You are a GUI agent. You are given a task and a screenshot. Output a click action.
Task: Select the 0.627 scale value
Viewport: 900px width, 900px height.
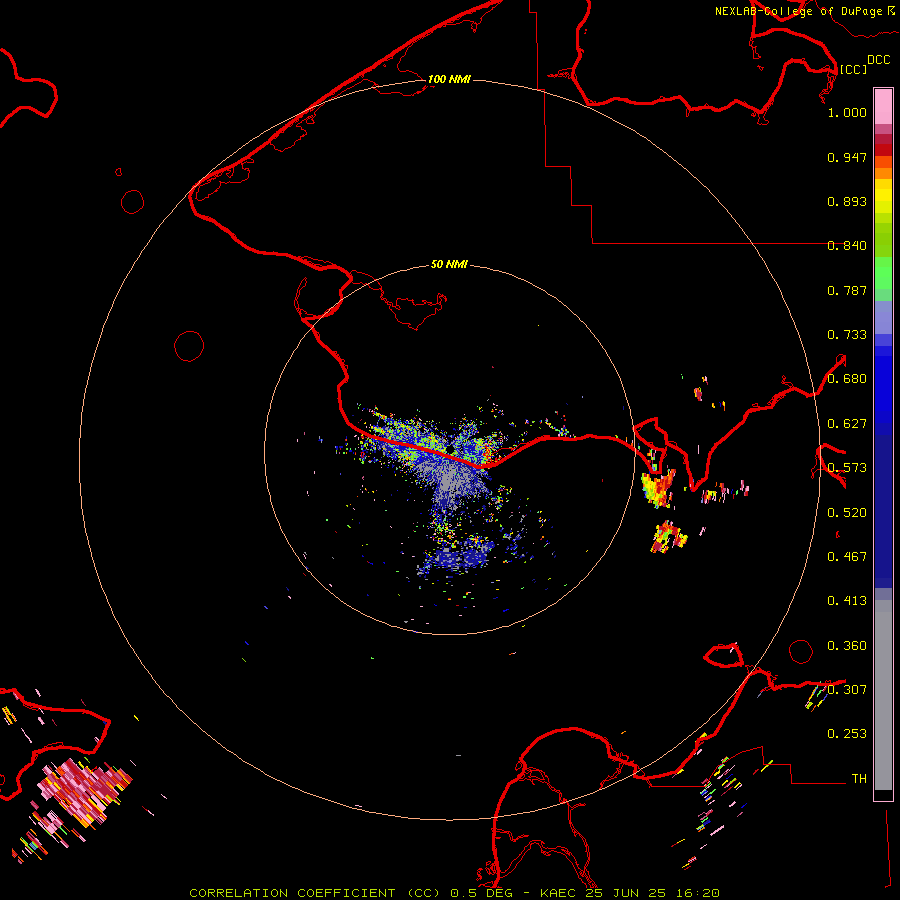click(847, 424)
